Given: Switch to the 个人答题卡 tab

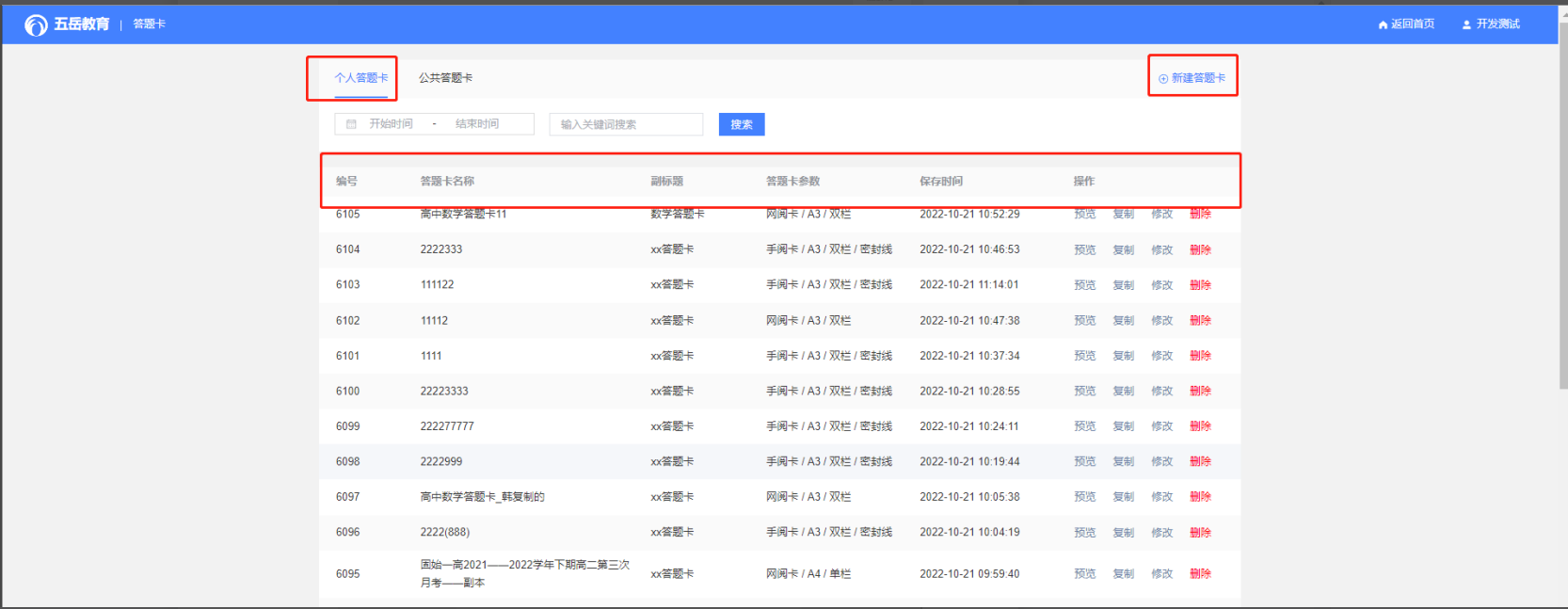Looking at the screenshot, I should coord(360,78).
